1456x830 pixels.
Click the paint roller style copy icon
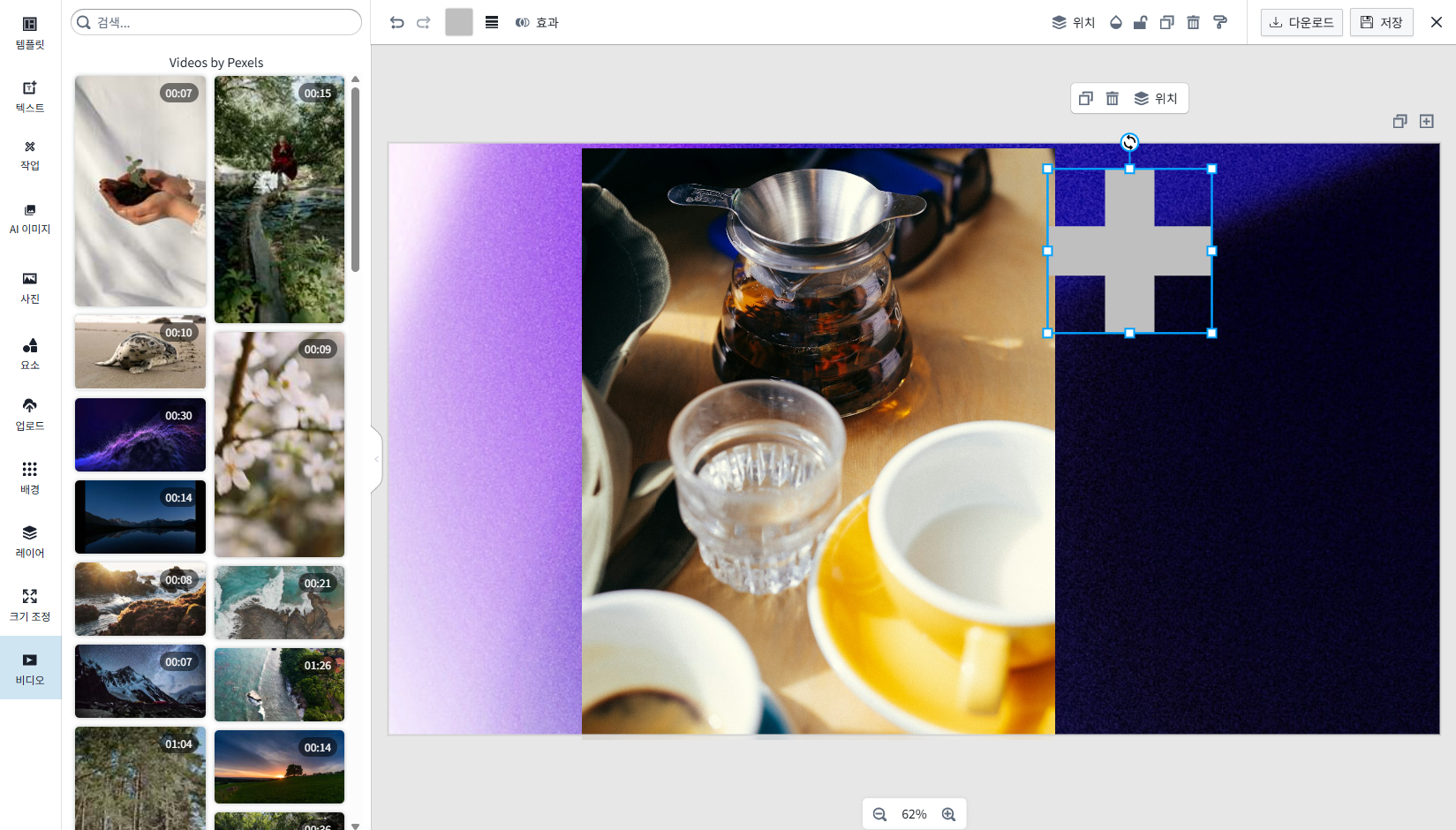pyautogui.click(x=1220, y=23)
